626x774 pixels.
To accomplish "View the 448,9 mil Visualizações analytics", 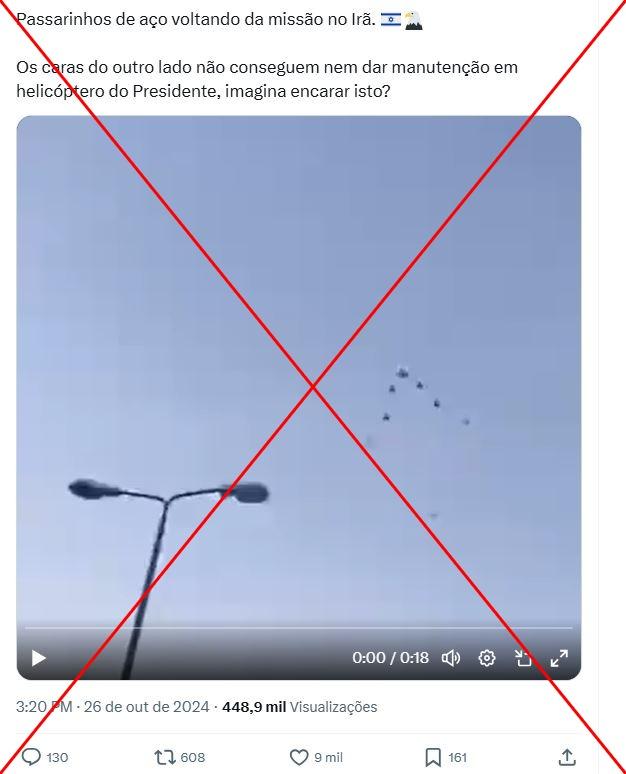I will 300,707.
